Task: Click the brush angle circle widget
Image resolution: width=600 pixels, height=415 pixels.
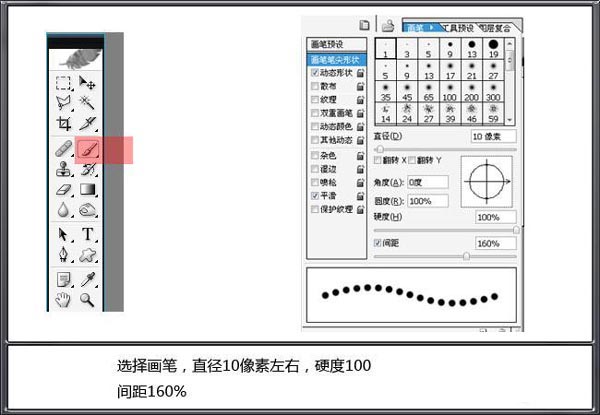Action: coord(487,182)
